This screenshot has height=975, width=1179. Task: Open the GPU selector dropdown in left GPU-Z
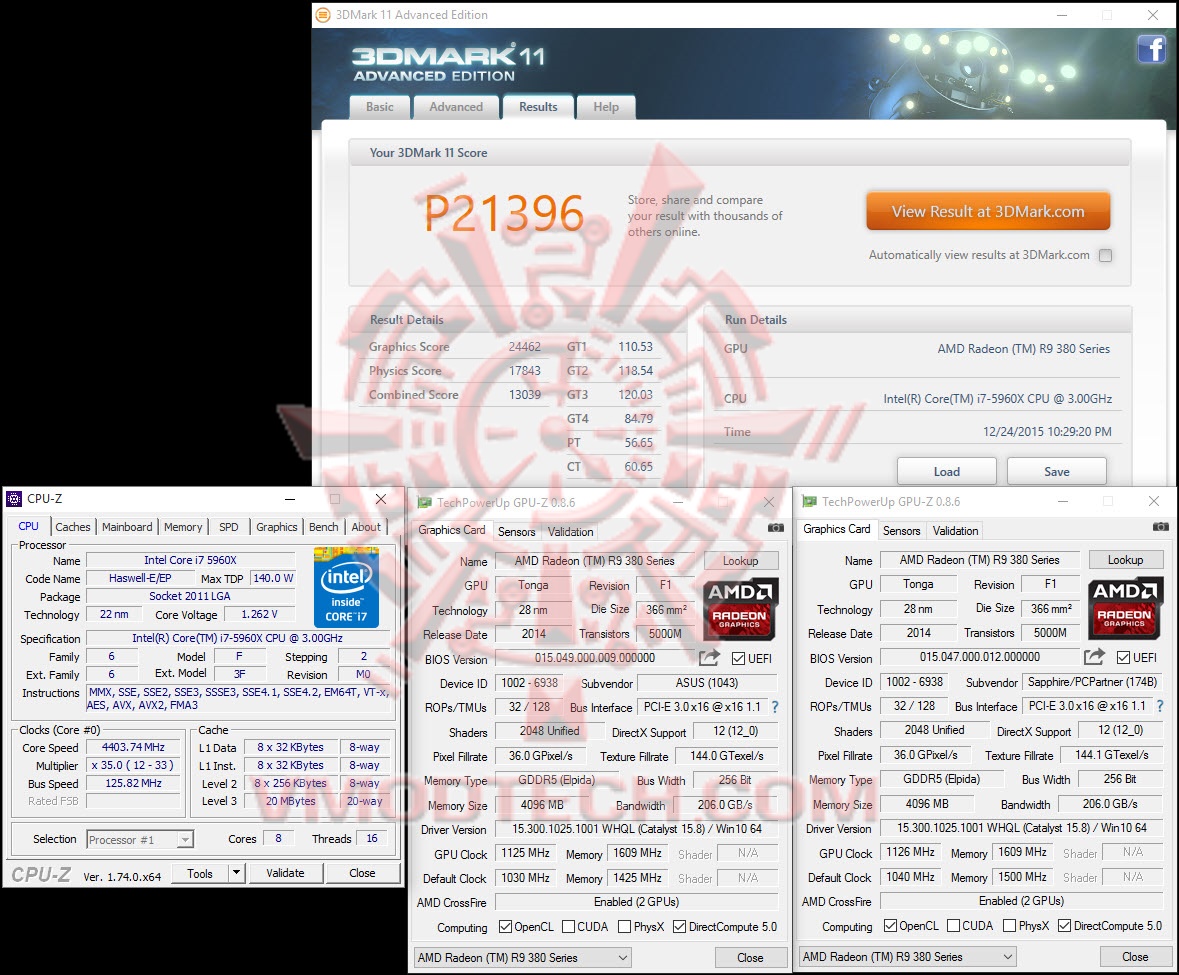[523, 958]
